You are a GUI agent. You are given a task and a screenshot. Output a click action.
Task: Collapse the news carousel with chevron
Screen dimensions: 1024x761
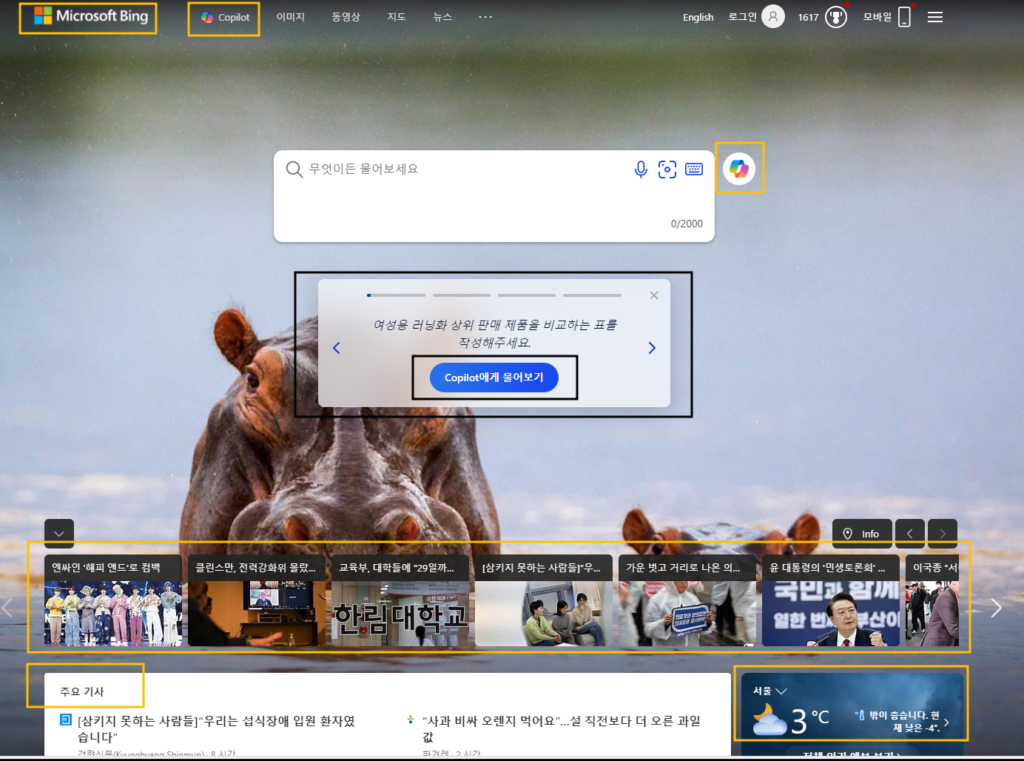[x=59, y=534]
